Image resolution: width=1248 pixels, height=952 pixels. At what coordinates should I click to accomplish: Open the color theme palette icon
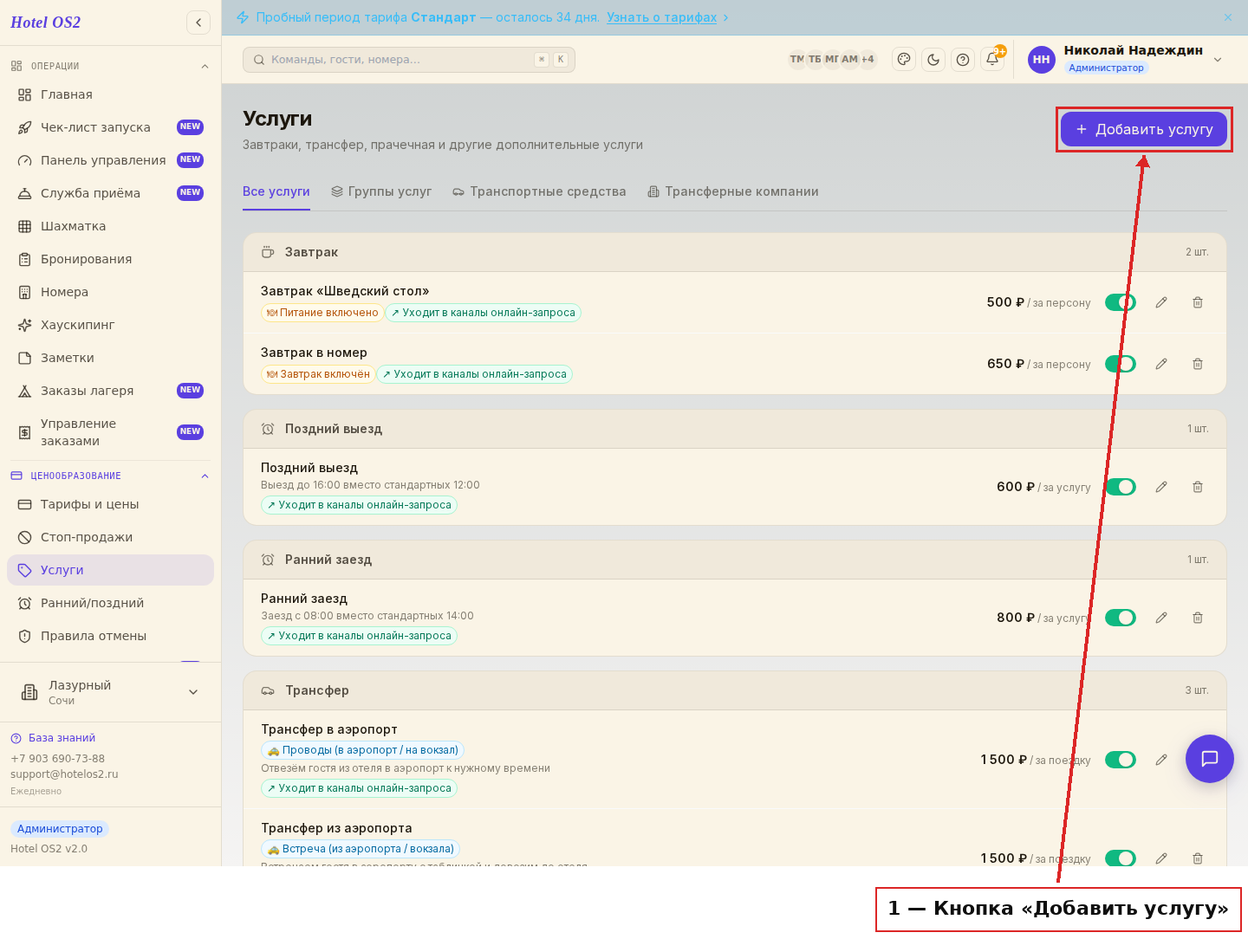pyautogui.click(x=904, y=60)
